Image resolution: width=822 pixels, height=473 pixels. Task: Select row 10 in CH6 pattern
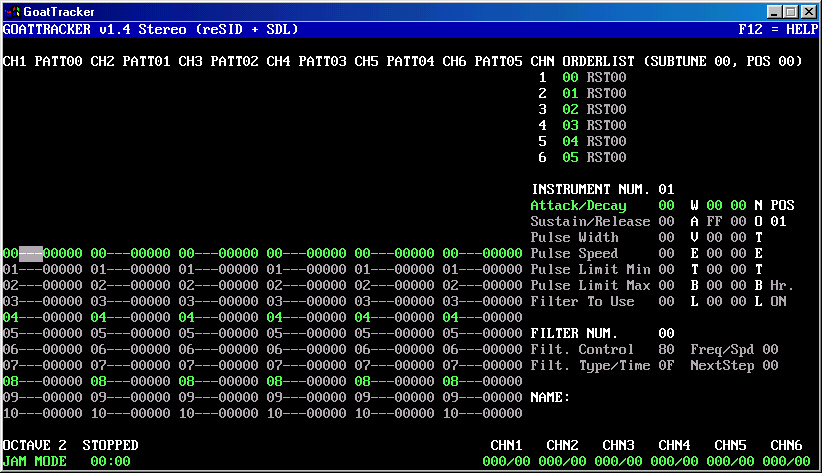(483, 413)
